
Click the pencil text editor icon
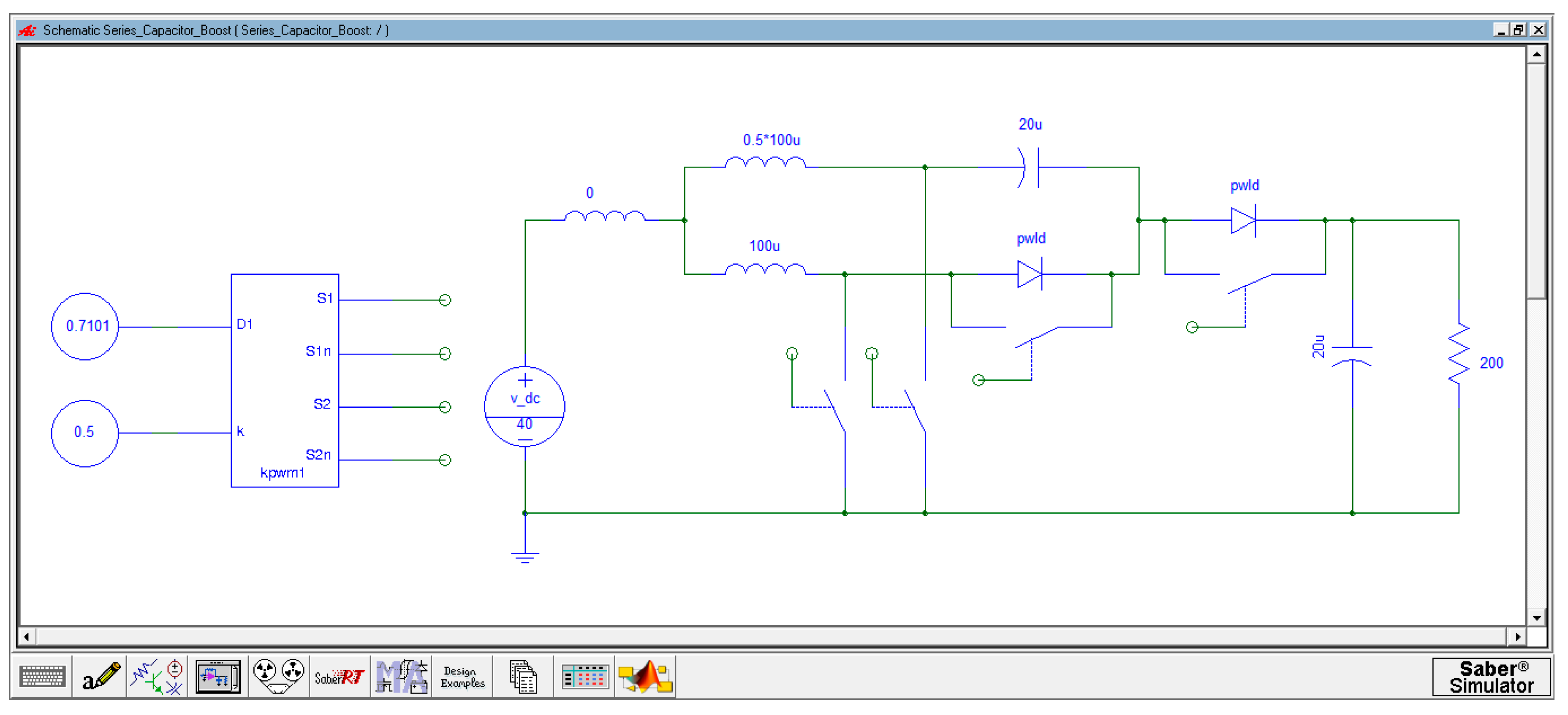click(101, 677)
